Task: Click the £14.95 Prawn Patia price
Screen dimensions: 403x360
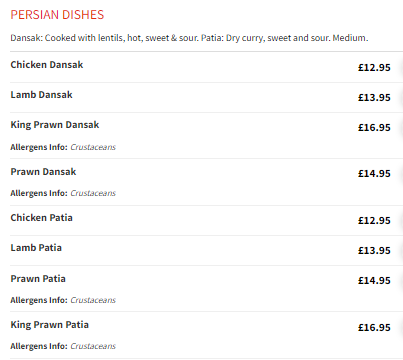Action: point(374,281)
